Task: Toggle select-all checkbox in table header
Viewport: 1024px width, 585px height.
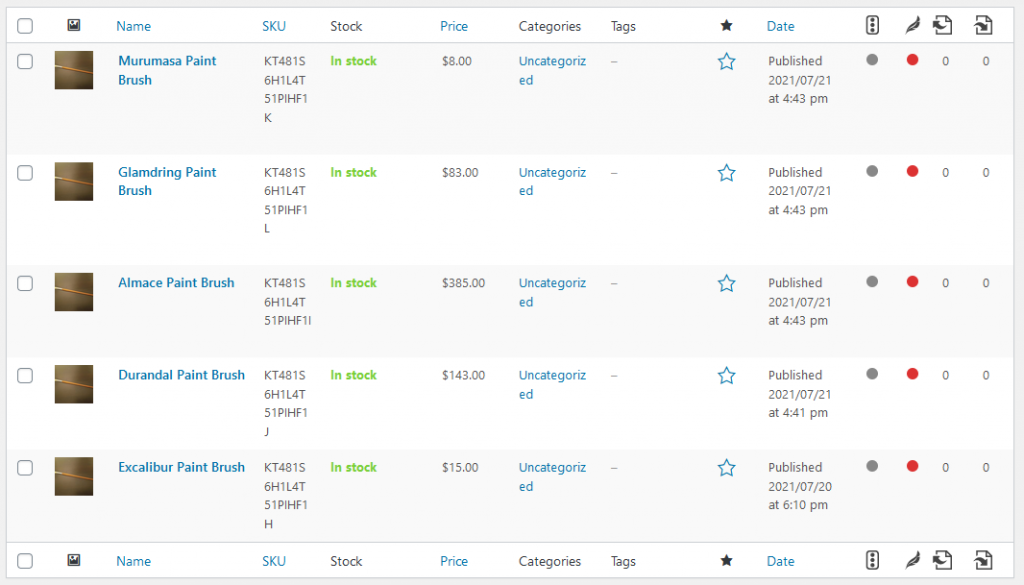Action: pos(25,26)
